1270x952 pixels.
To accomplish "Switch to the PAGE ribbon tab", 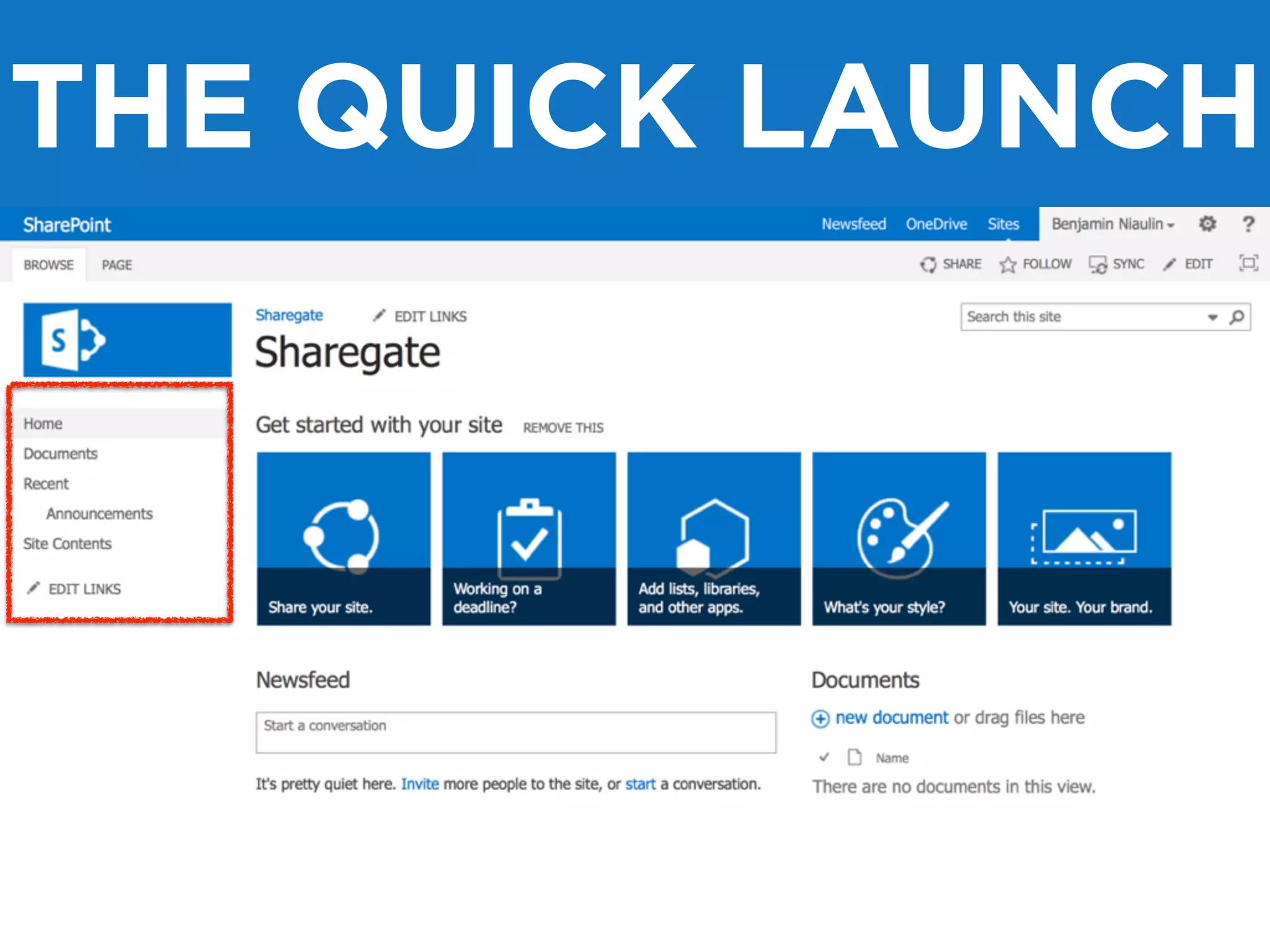I will click(x=117, y=265).
